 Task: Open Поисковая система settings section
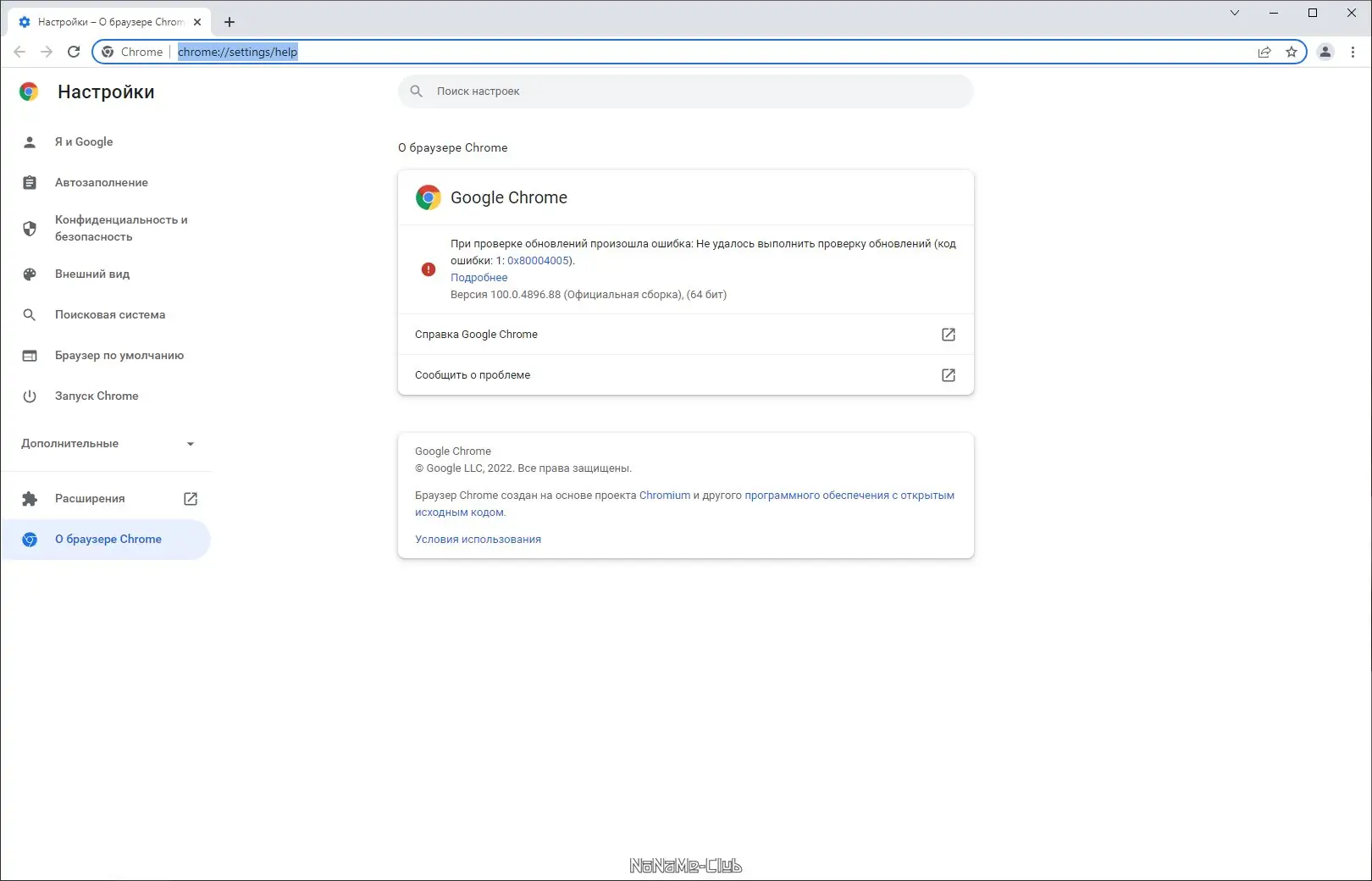point(106,314)
